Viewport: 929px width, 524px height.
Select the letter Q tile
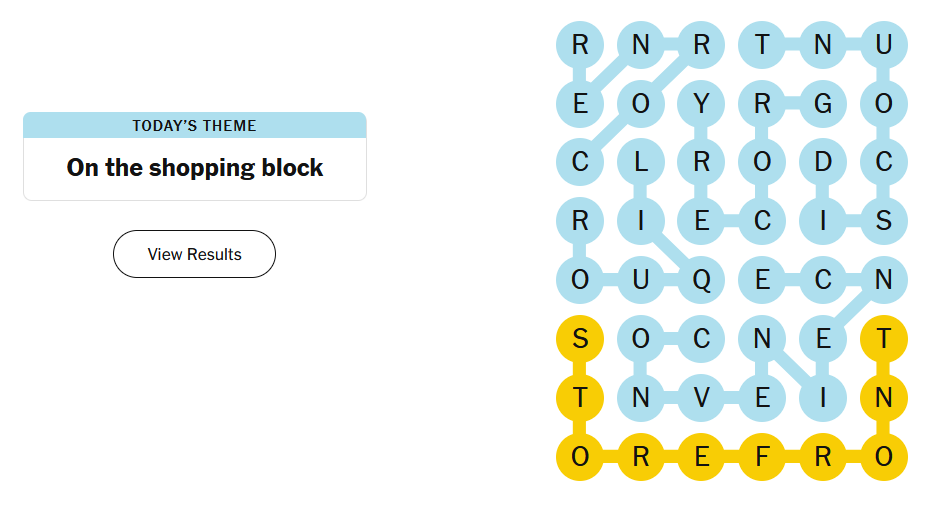pyautogui.click(x=701, y=280)
